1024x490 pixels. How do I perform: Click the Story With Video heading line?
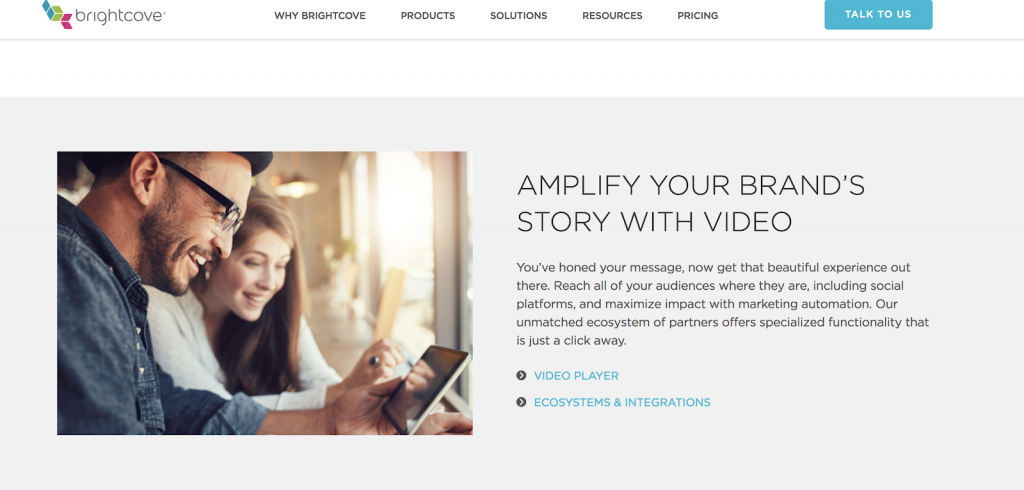click(654, 222)
